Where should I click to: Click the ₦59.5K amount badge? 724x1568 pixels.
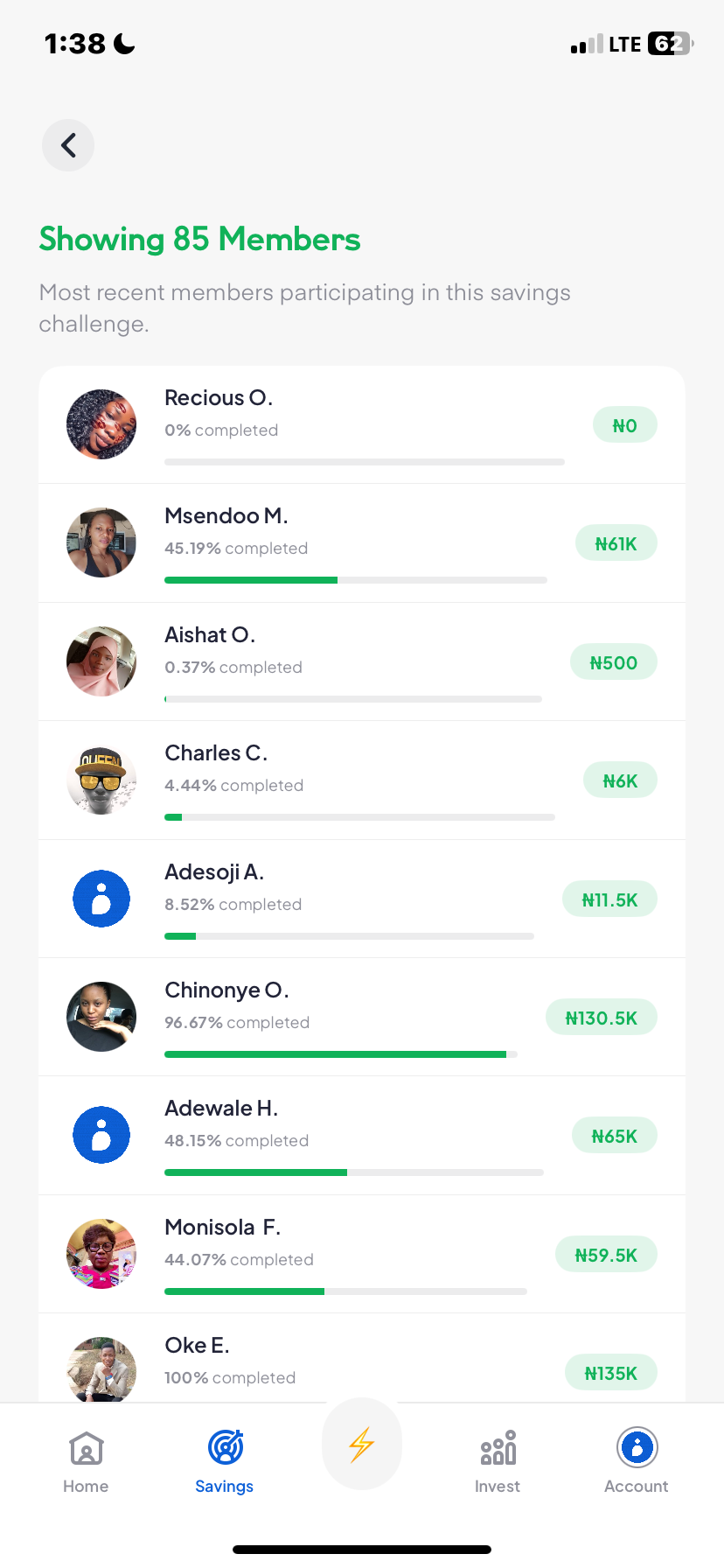point(606,1256)
